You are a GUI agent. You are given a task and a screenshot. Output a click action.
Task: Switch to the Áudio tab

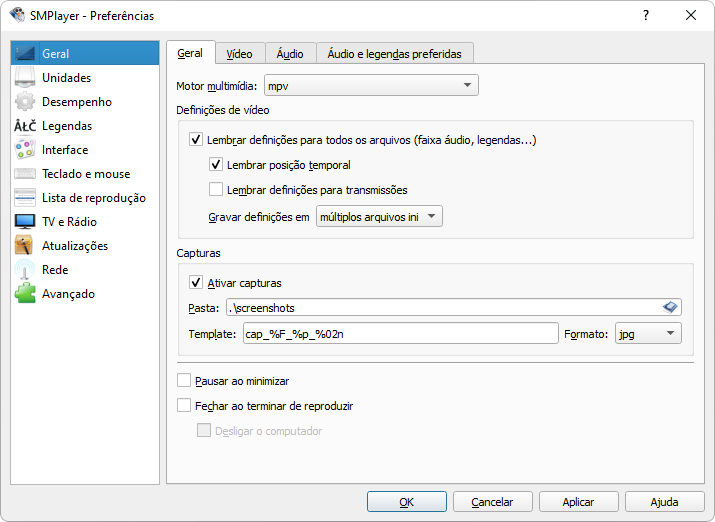[290, 54]
